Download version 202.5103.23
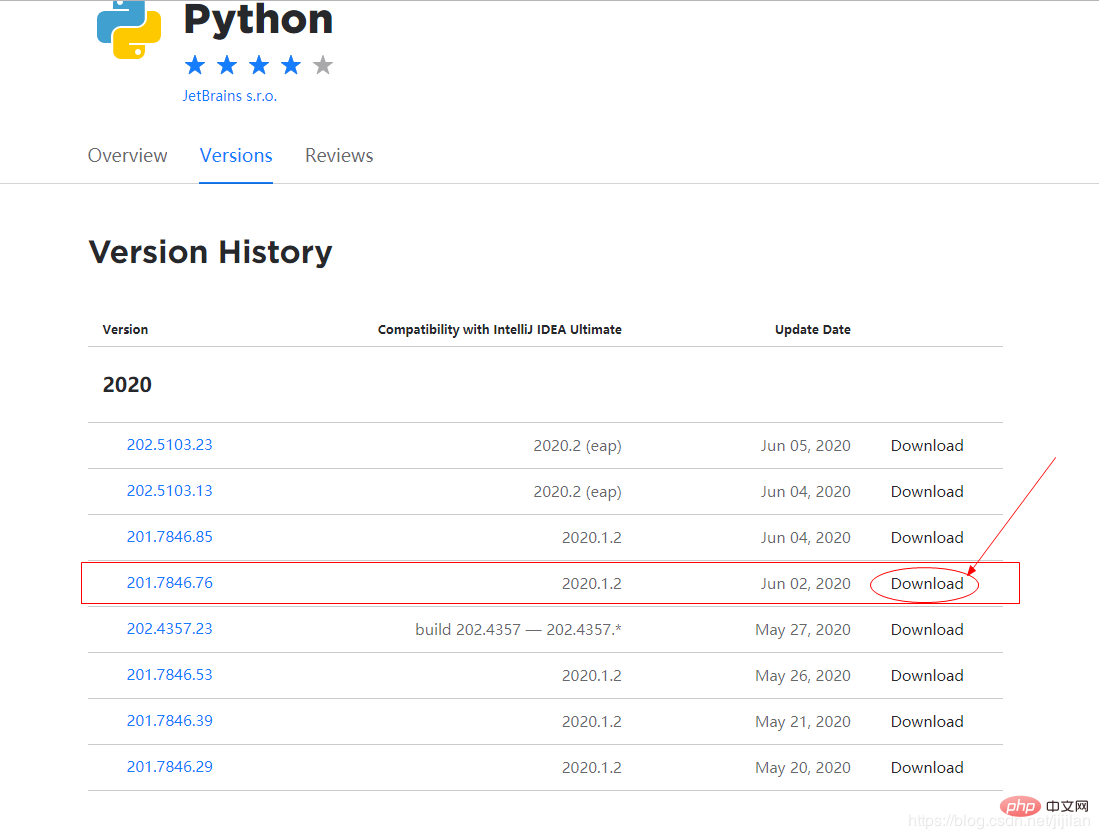 (x=926, y=446)
